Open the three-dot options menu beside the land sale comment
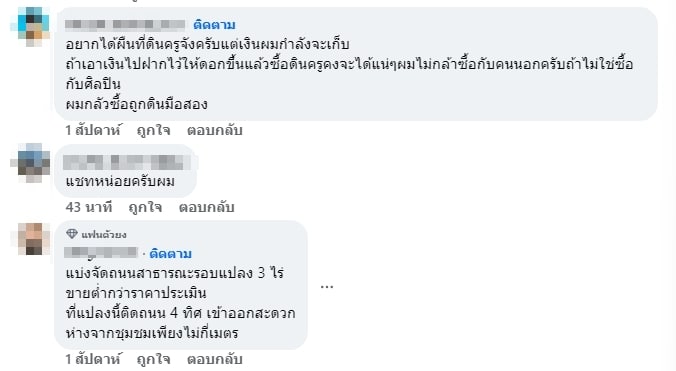 [327, 287]
